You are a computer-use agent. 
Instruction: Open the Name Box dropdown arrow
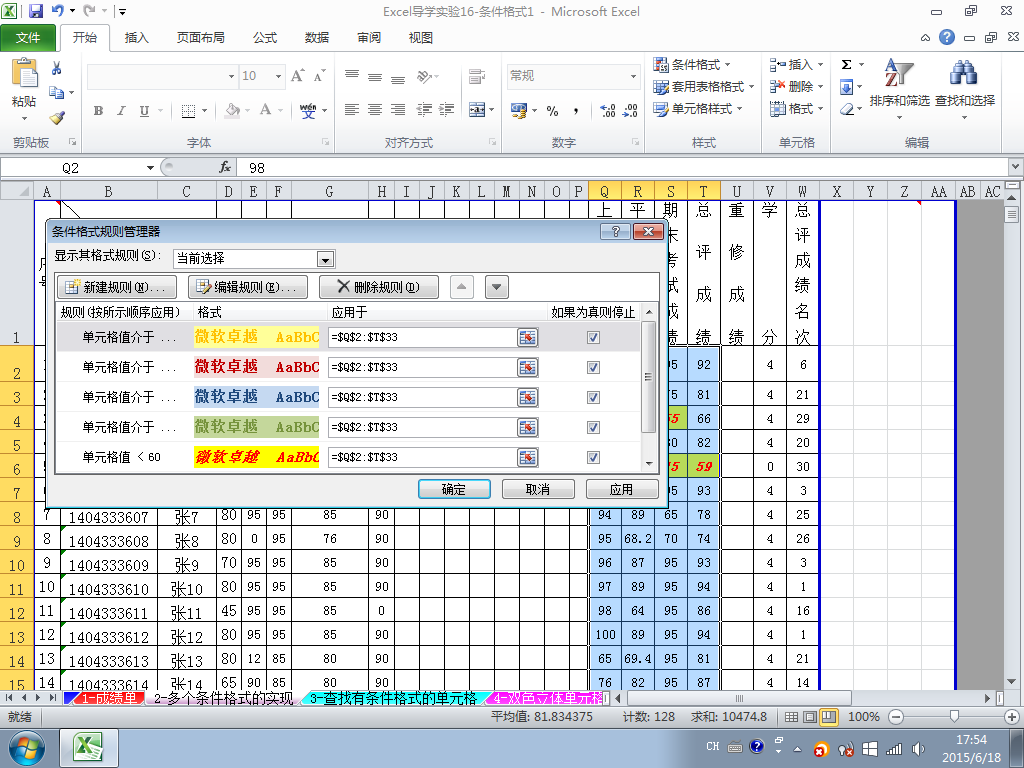click(150, 168)
